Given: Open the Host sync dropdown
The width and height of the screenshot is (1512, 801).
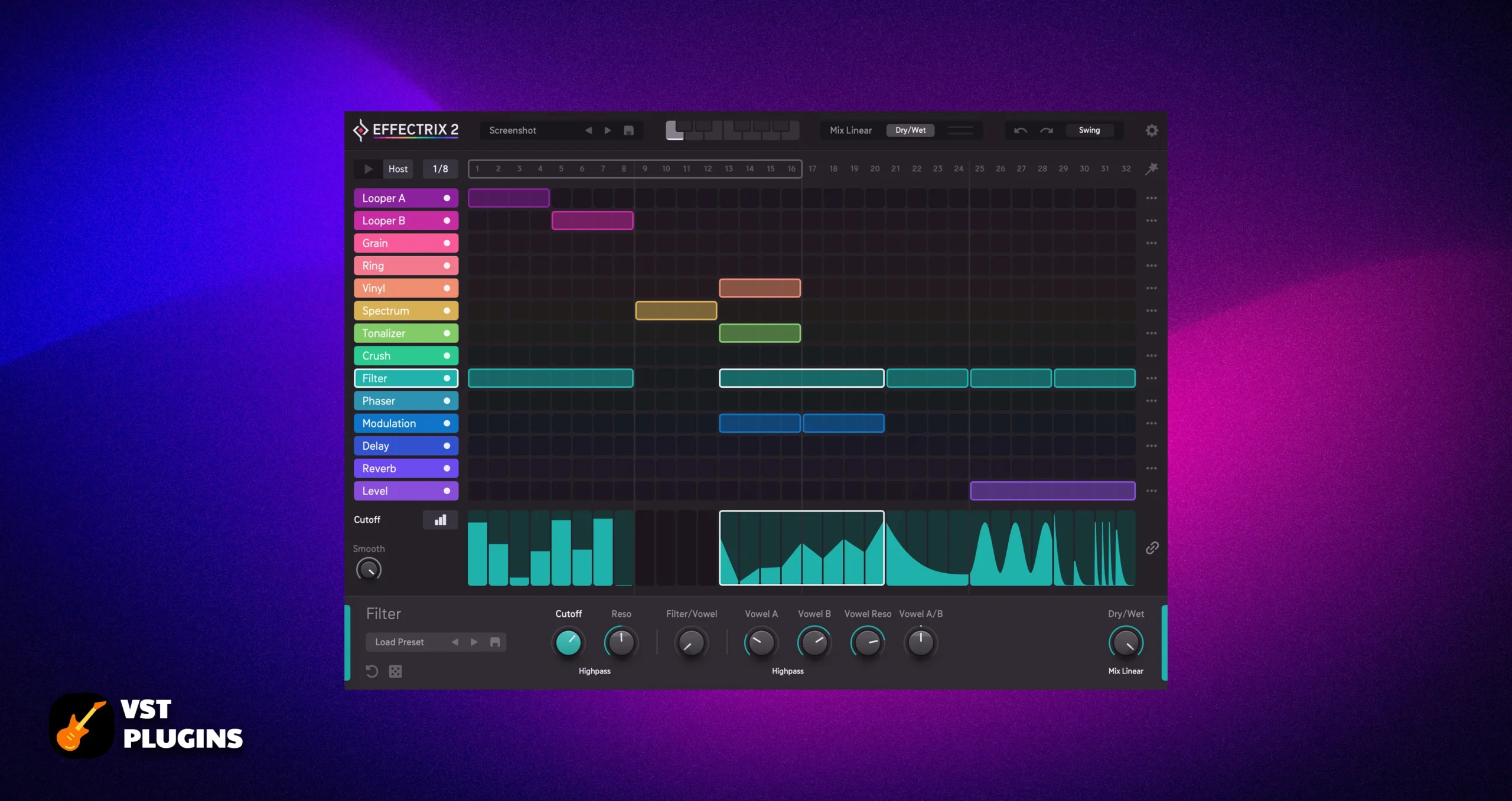Looking at the screenshot, I should tap(398, 169).
